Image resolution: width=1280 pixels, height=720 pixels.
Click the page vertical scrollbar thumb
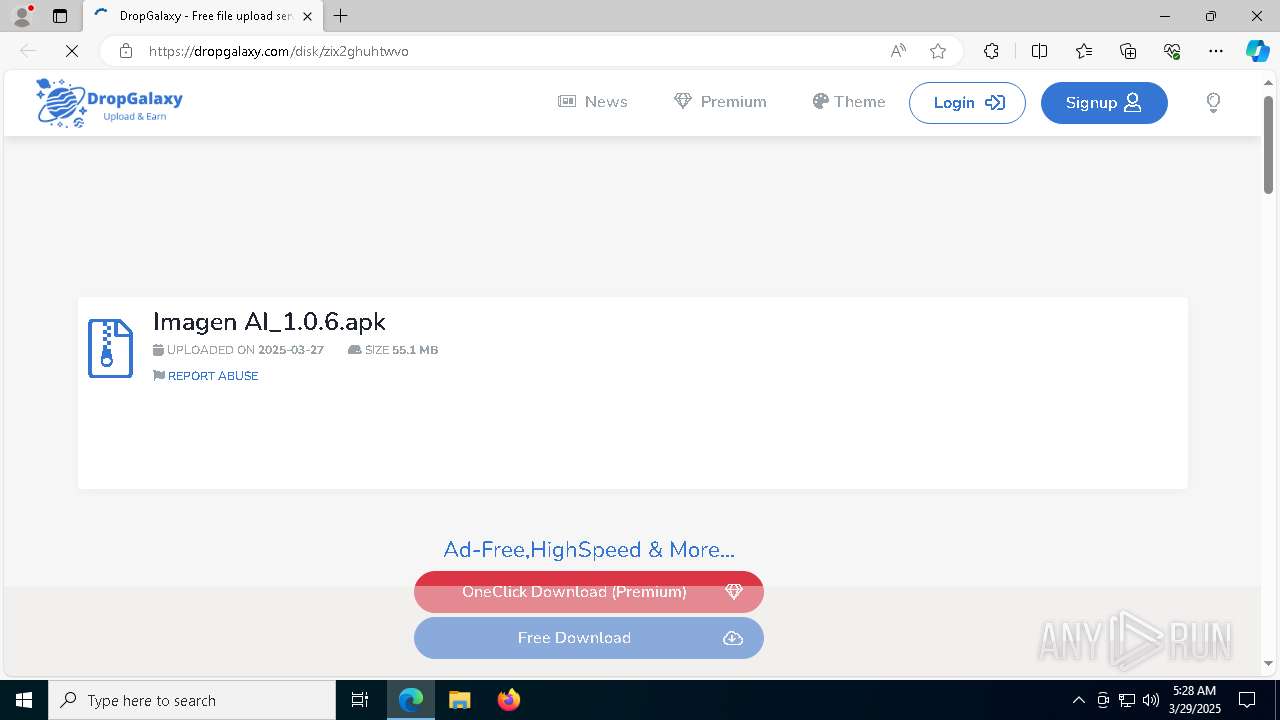(1268, 144)
